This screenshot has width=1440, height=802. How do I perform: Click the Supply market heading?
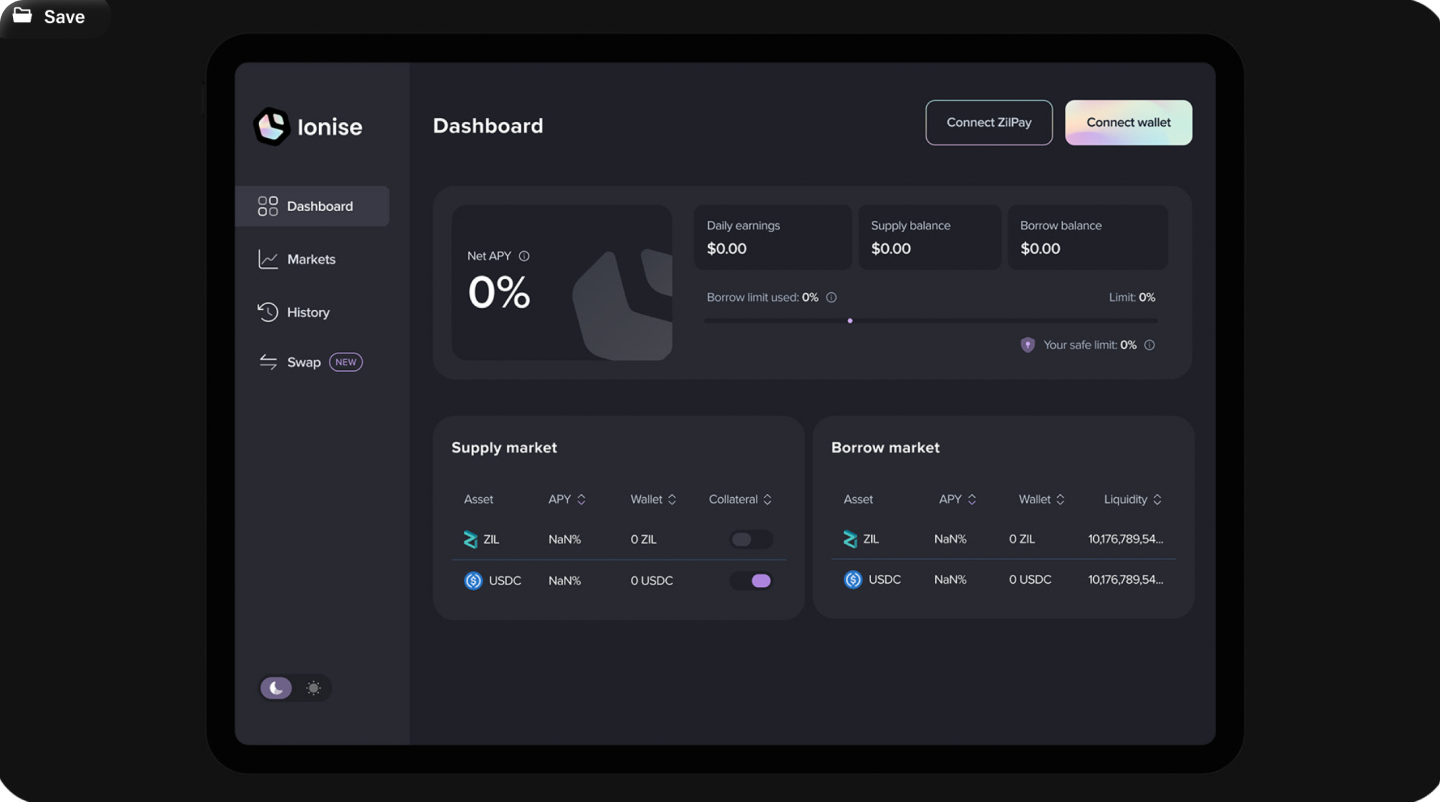504,448
